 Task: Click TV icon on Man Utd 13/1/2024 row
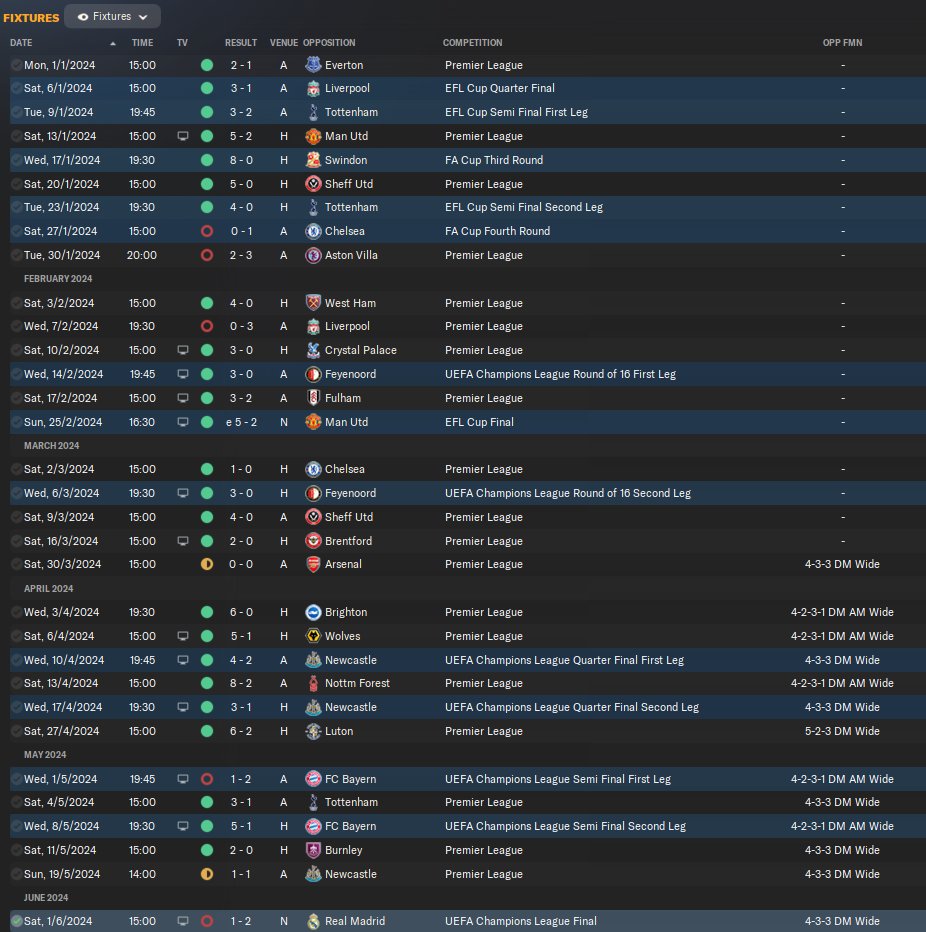(183, 136)
